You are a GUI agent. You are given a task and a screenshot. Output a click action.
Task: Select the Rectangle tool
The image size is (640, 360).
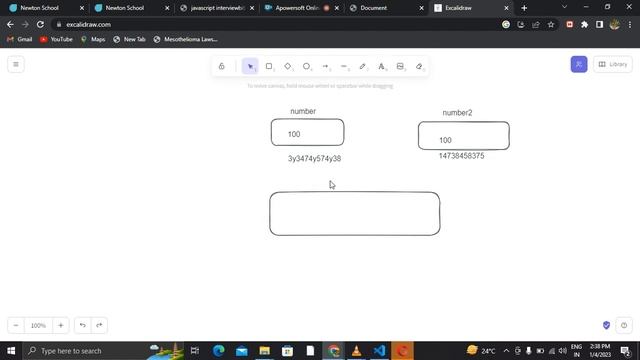click(269, 66)
